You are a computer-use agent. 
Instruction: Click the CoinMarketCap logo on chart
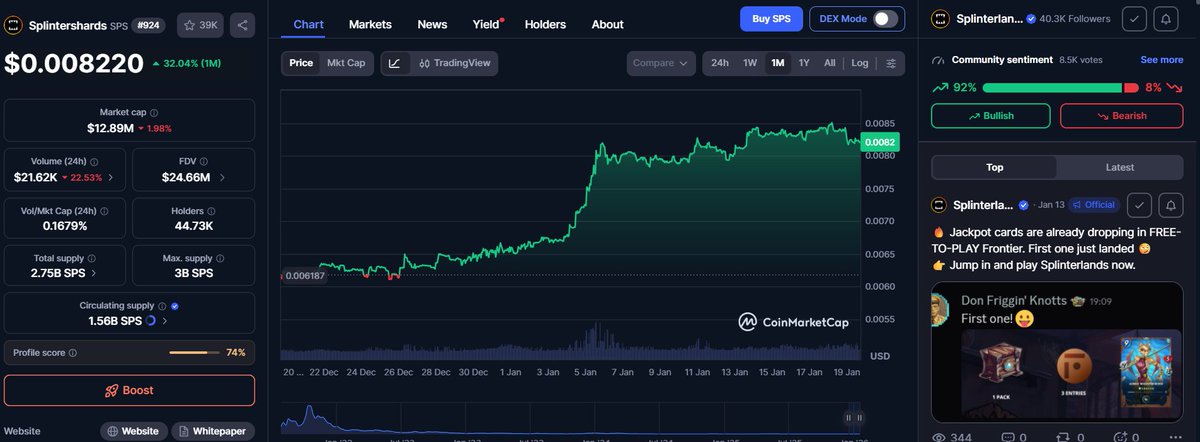pos(796,322)
